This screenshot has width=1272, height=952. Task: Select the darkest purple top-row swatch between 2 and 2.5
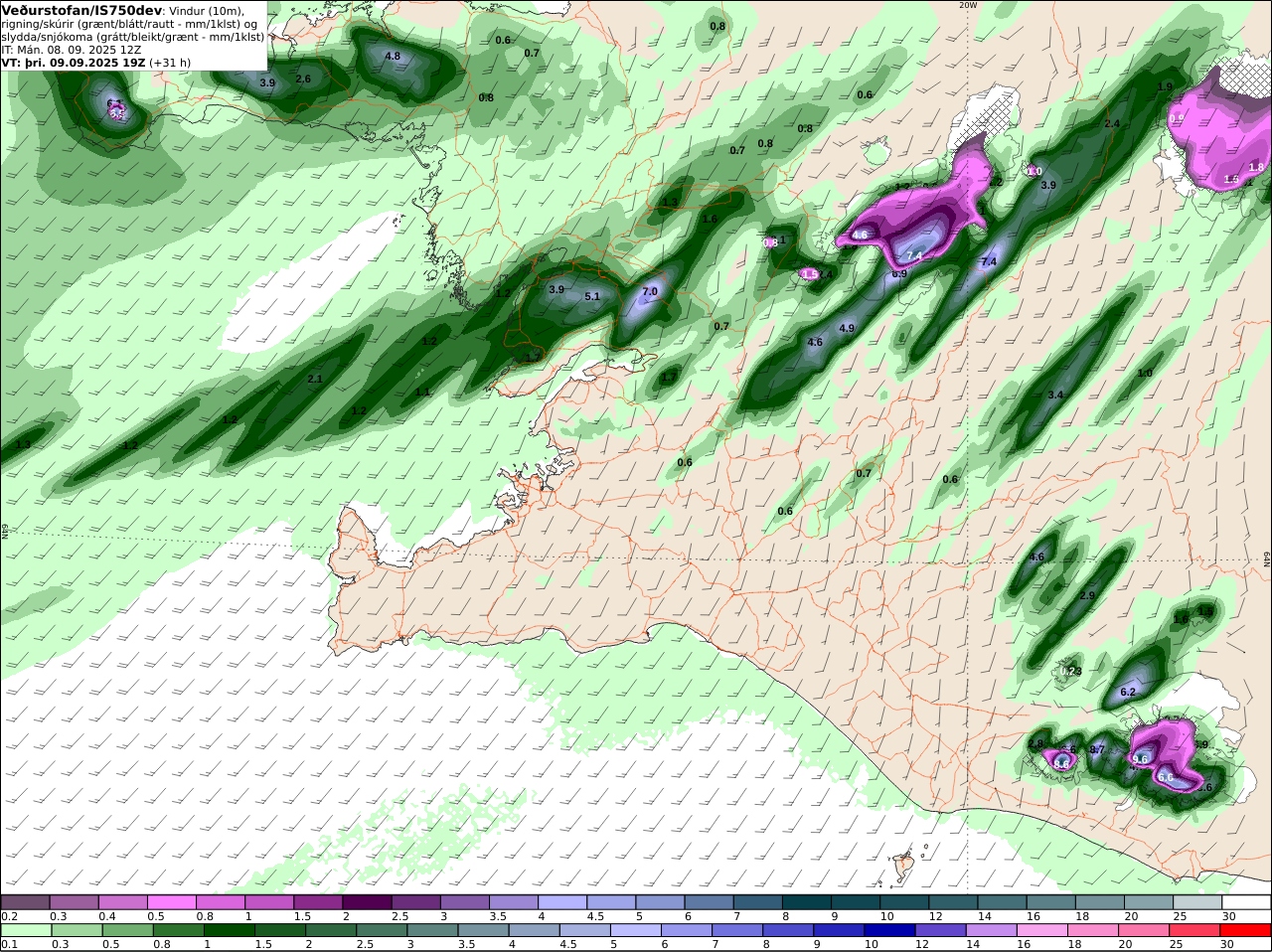368,902
